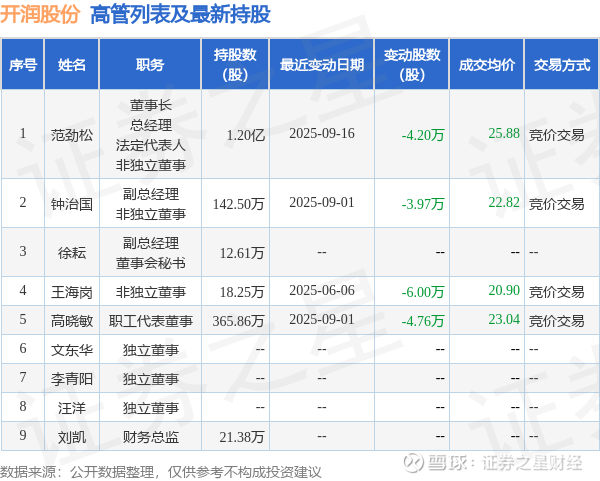This screenshot has height=481, width=600.
Task: Click the 持股数(股) column header
Action: click(235, 65)
